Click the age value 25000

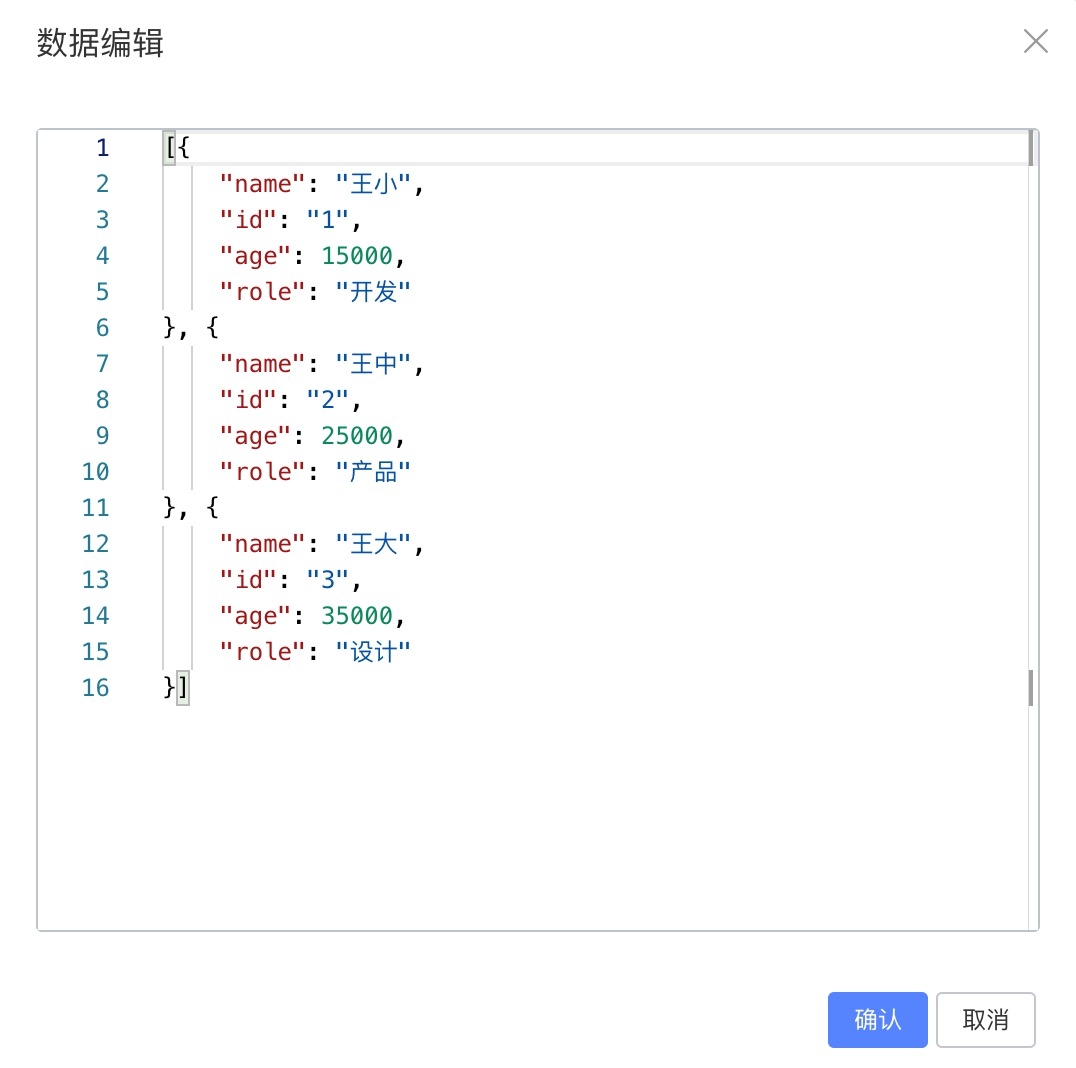point(357,436)
